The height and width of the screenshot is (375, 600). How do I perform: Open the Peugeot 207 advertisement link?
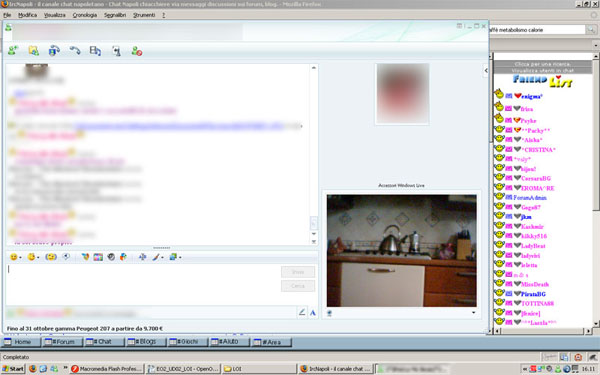tap(85, 328)
